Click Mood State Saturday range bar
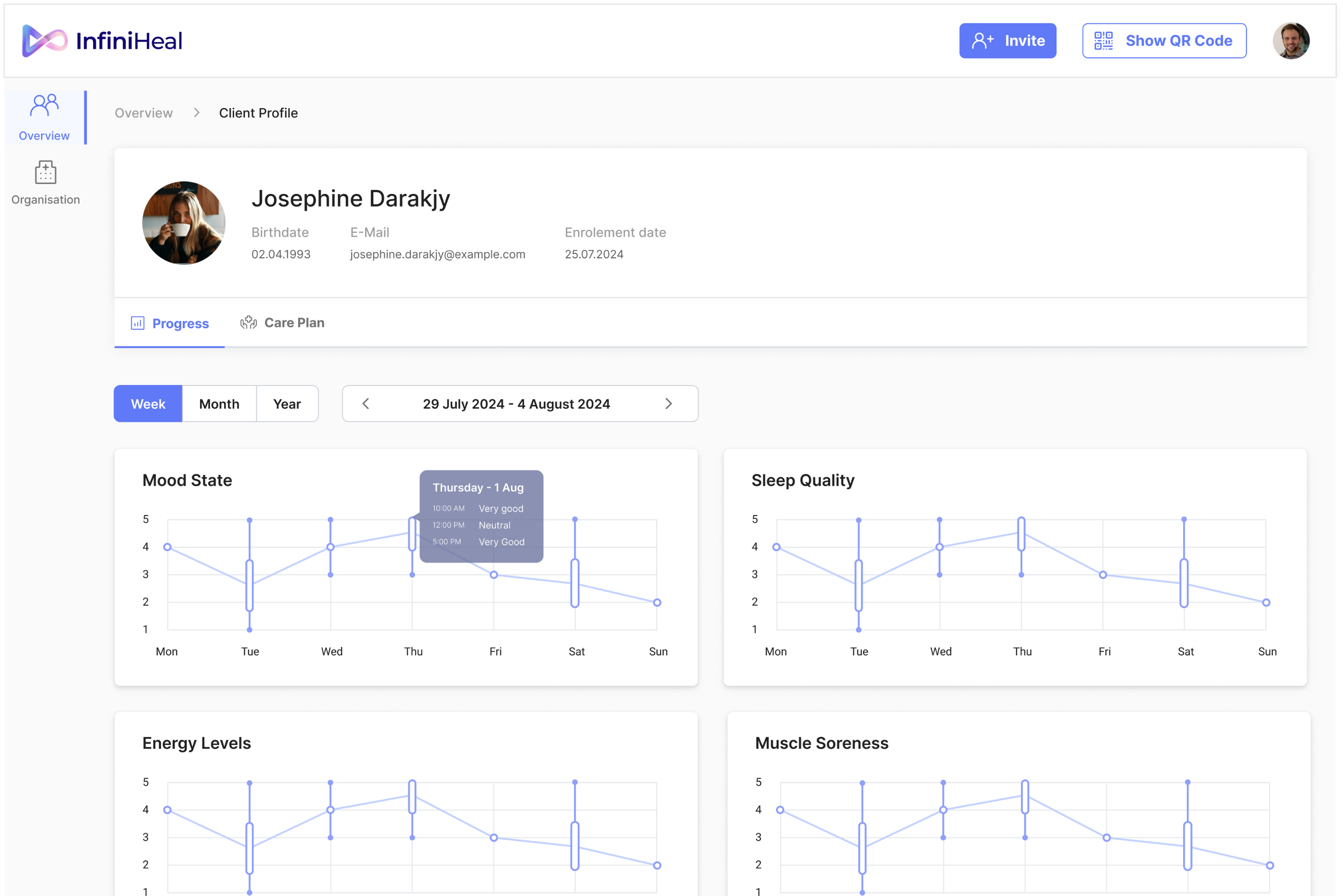The width and height of the screenshot is (1344, 896). click(x=575, y=583)
